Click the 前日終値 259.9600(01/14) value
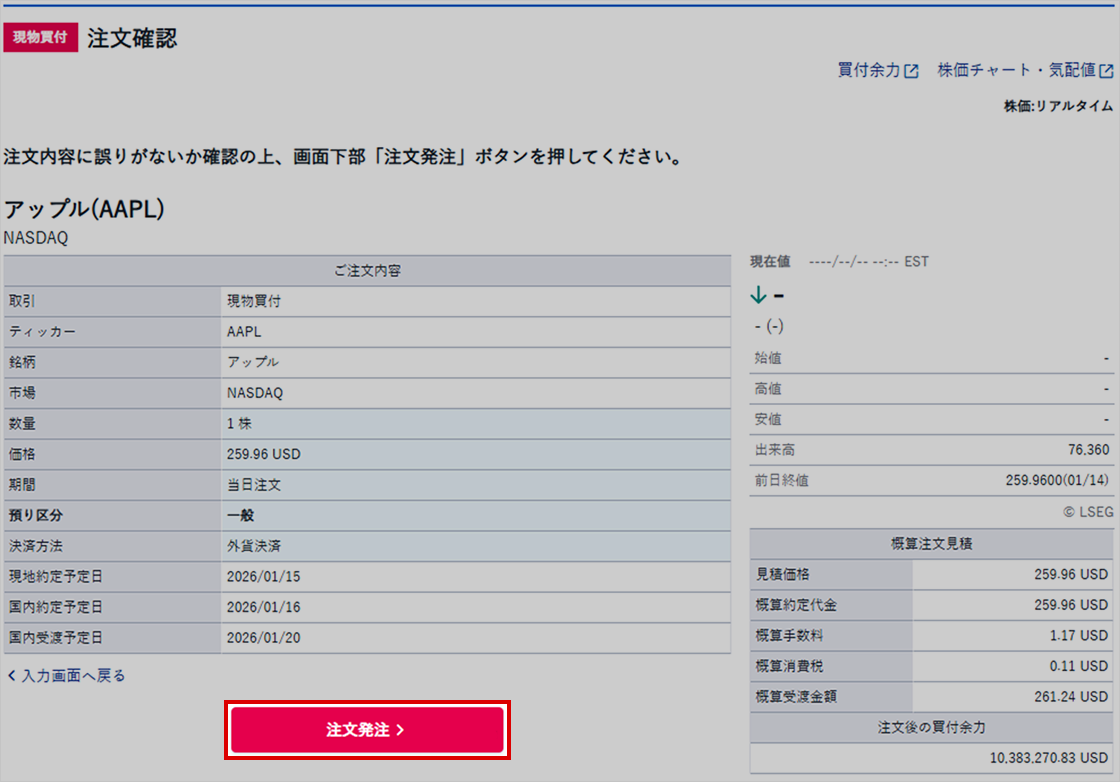This screenshot has width=1120, height=782. [1057, 481]
